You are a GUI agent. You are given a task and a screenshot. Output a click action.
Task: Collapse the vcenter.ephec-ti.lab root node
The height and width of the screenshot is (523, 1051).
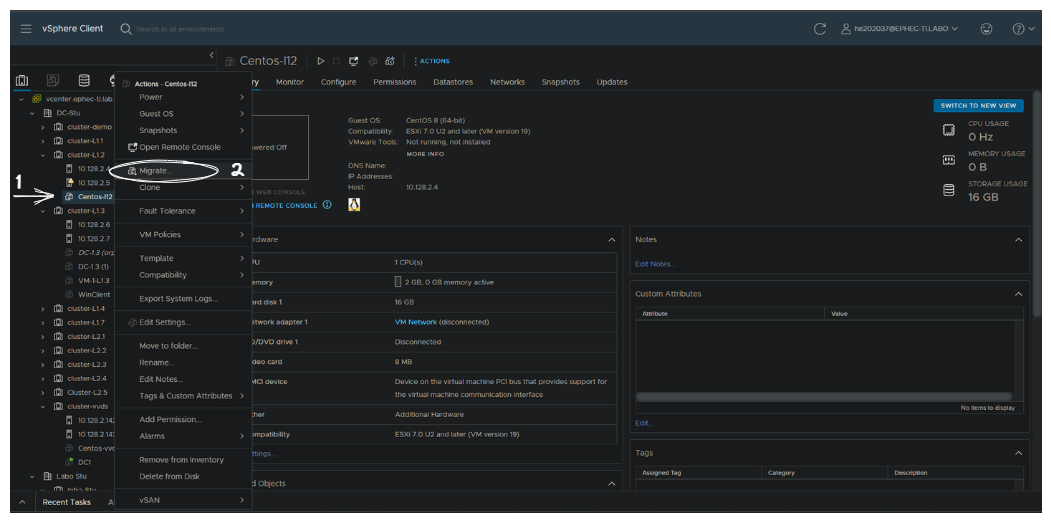(21, 99)
